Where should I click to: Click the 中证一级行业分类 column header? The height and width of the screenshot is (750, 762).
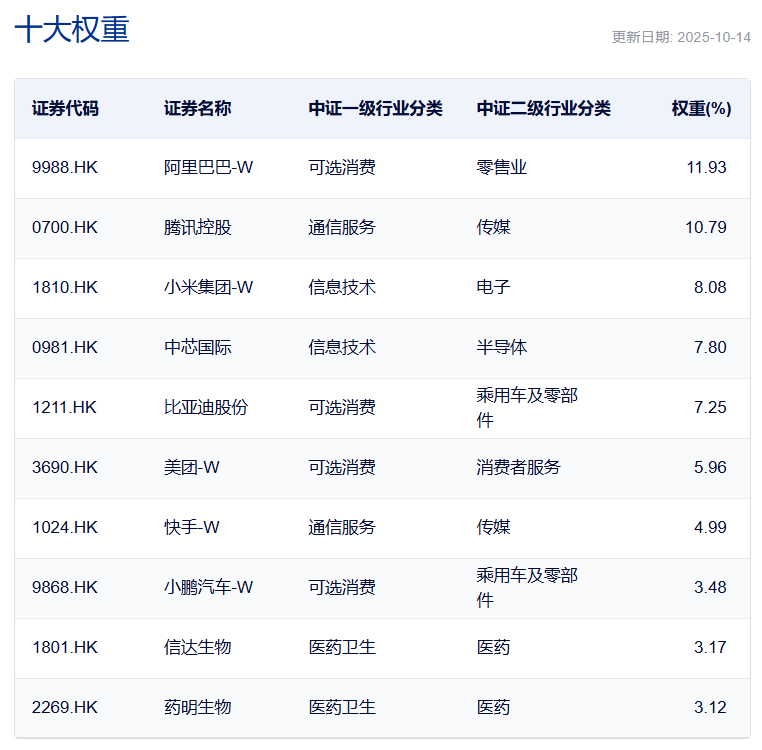pos(375,108)
